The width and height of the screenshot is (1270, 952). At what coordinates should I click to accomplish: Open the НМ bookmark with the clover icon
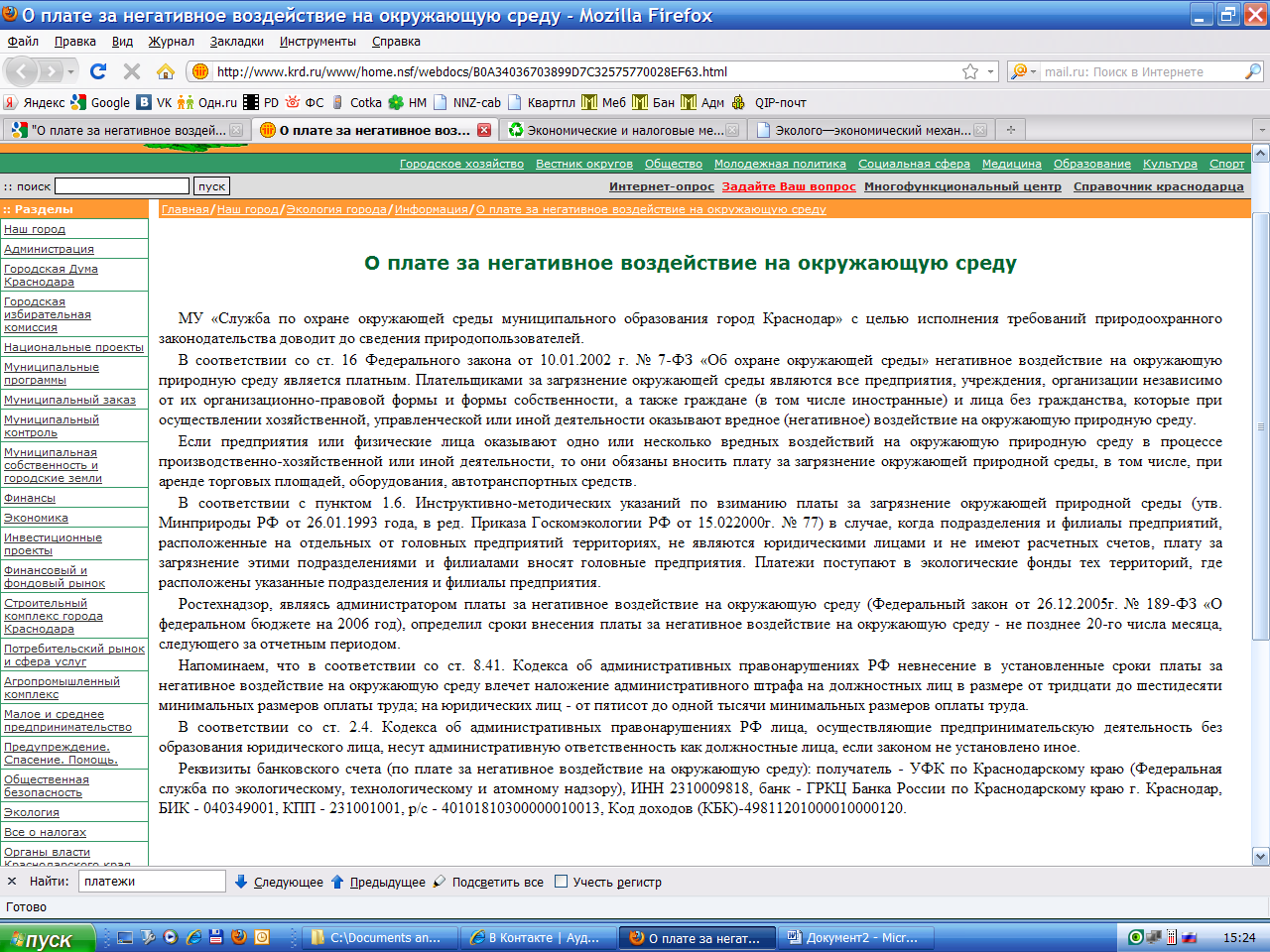[x=408, y=102]
